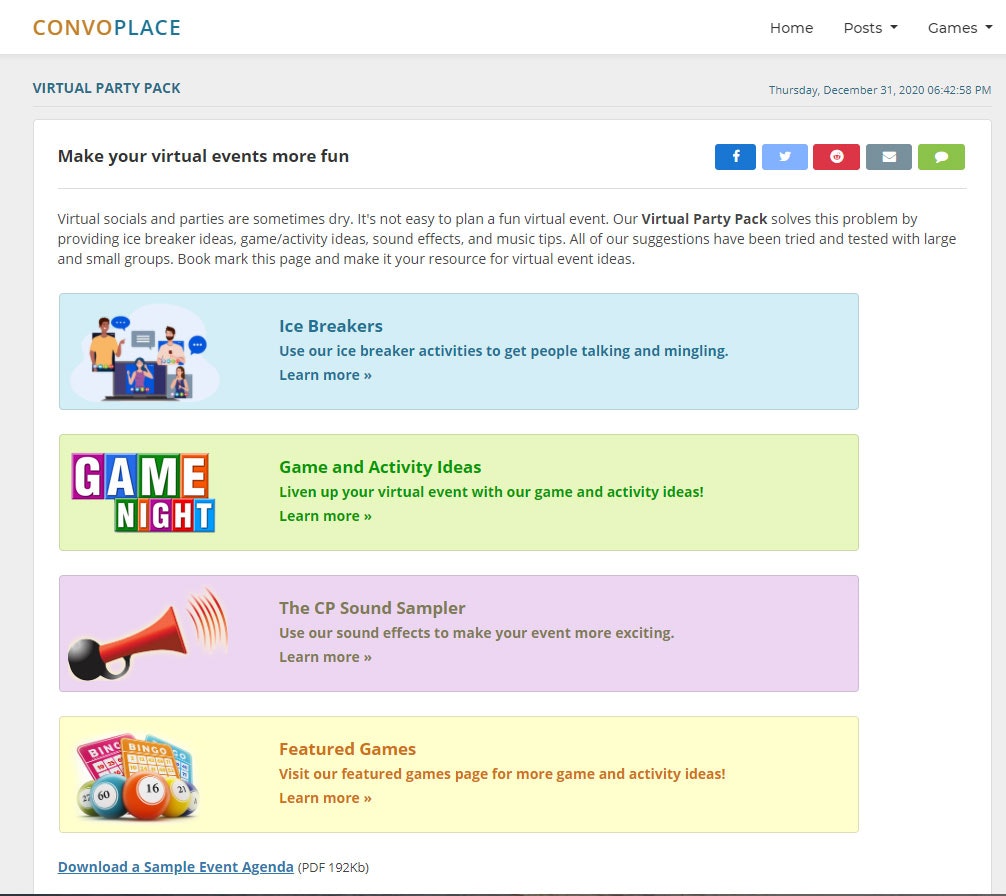Expand the Posts dropdown menu
Image resolution: width=1006 pixels, height=896 pixels.
(869, 28)
